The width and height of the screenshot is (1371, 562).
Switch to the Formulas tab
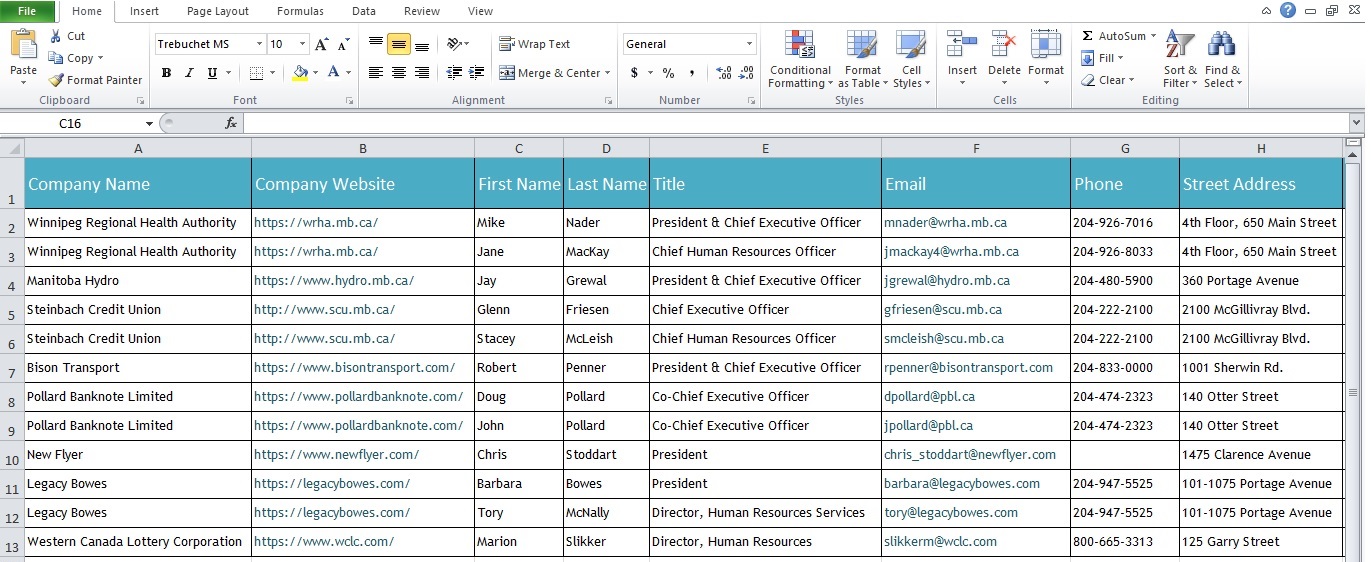(x=300, y=11)
